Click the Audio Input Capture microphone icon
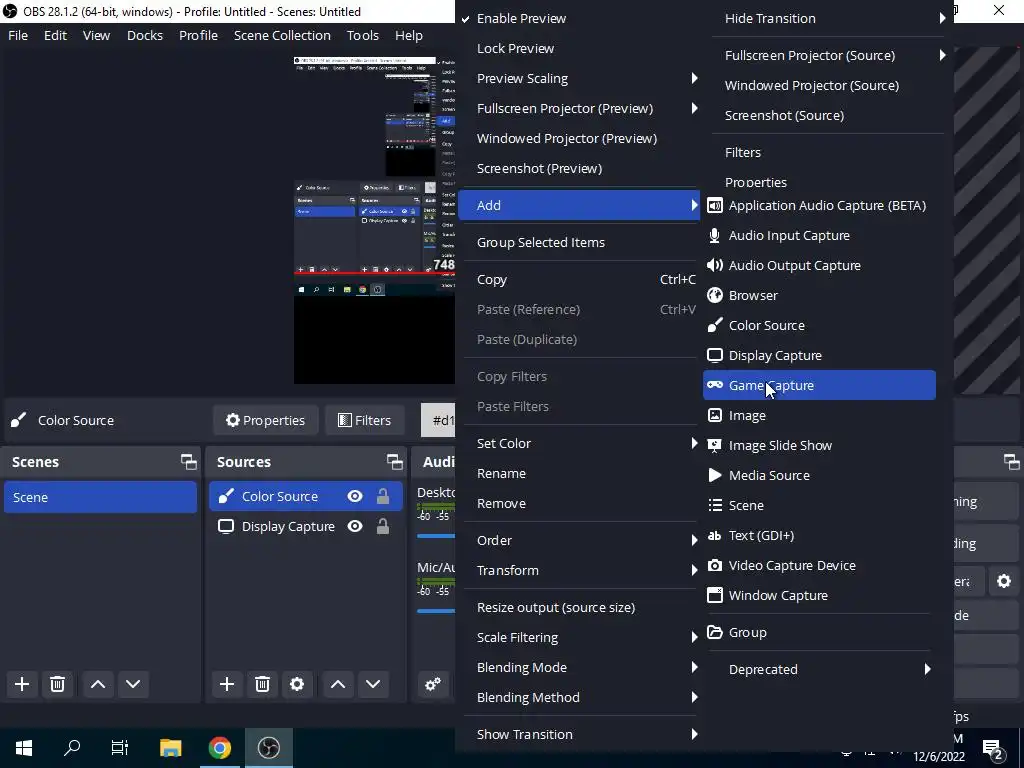This screenshot has width=1024, height=768. coord(715,236)
